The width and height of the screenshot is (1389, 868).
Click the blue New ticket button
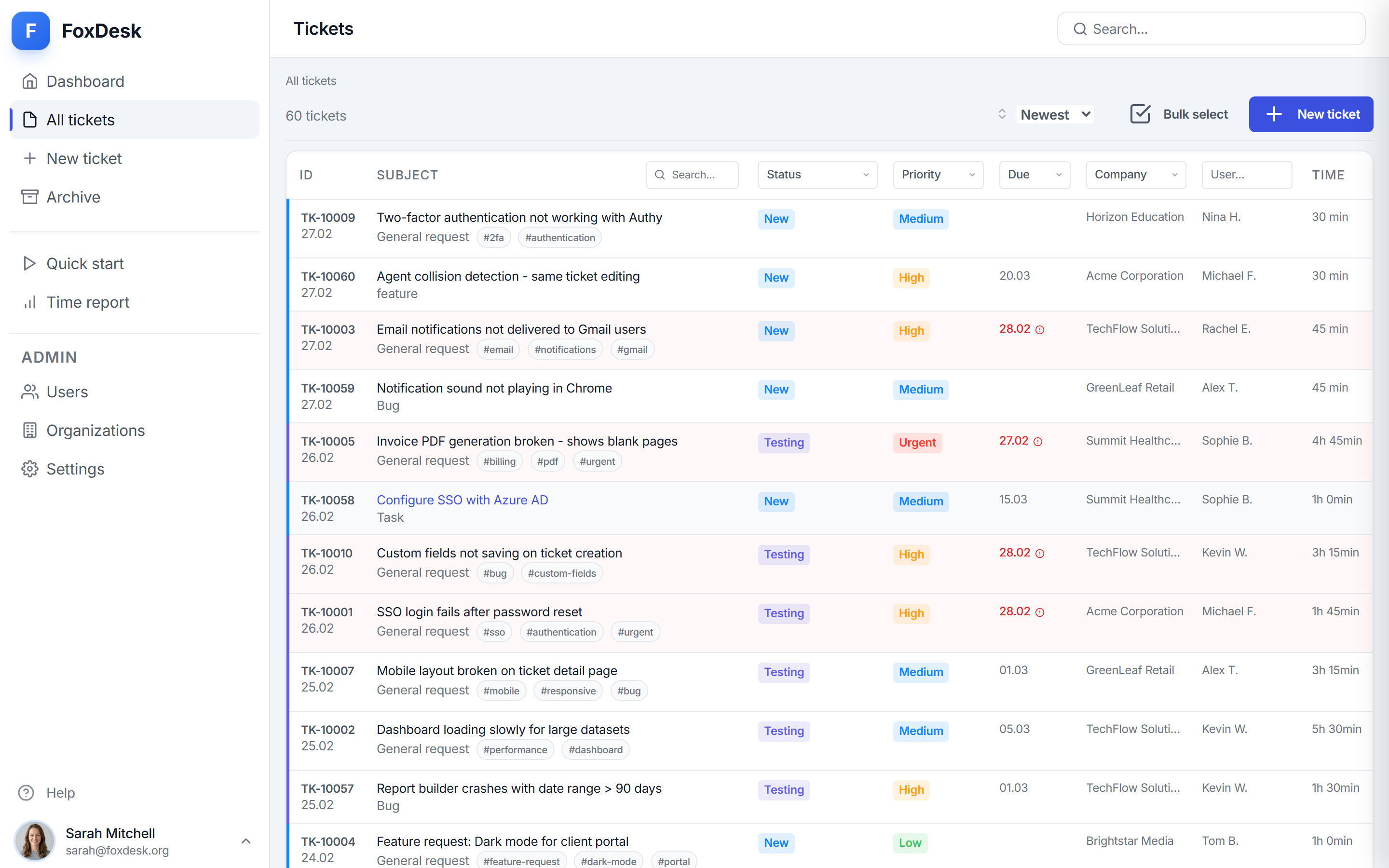(x=1311, y=114)
